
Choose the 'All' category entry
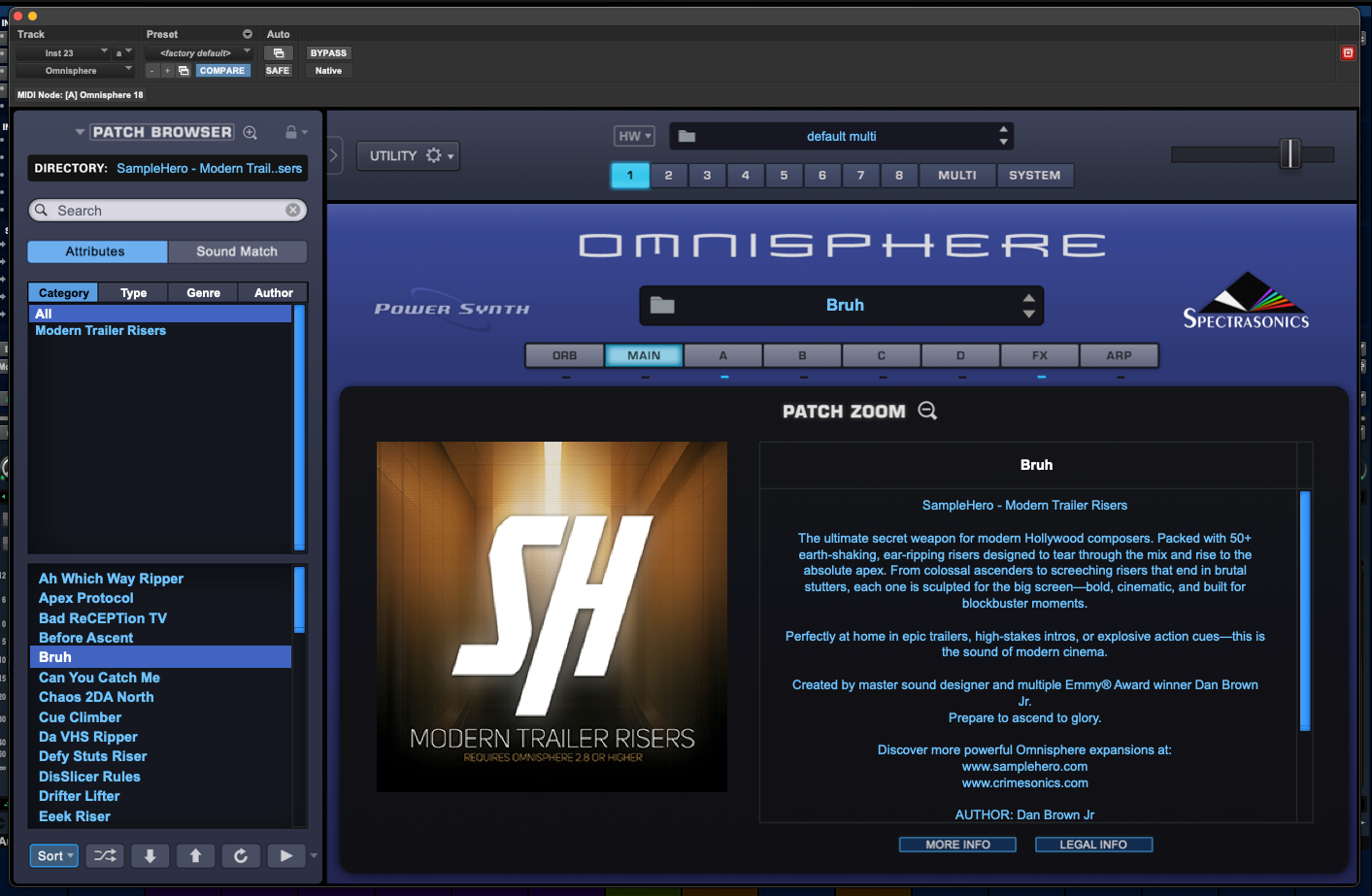point(160,314)
